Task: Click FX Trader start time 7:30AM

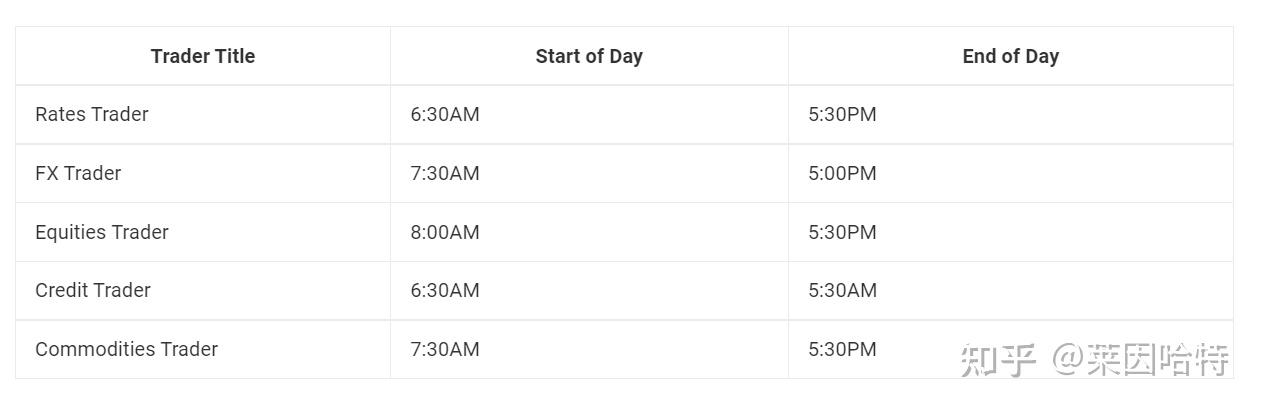Action: [x=445, y=173]
